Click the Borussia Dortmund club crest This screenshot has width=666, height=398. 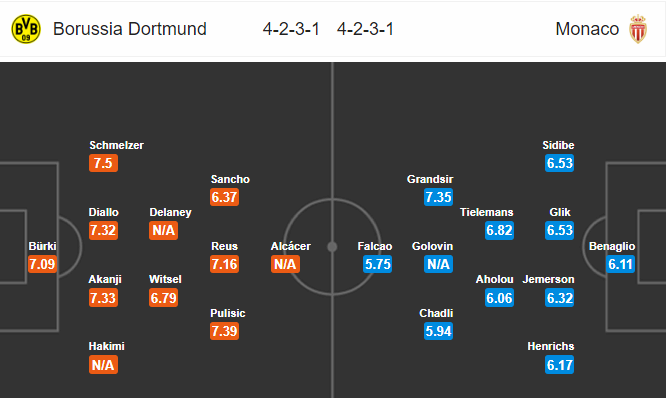(26, 29)
